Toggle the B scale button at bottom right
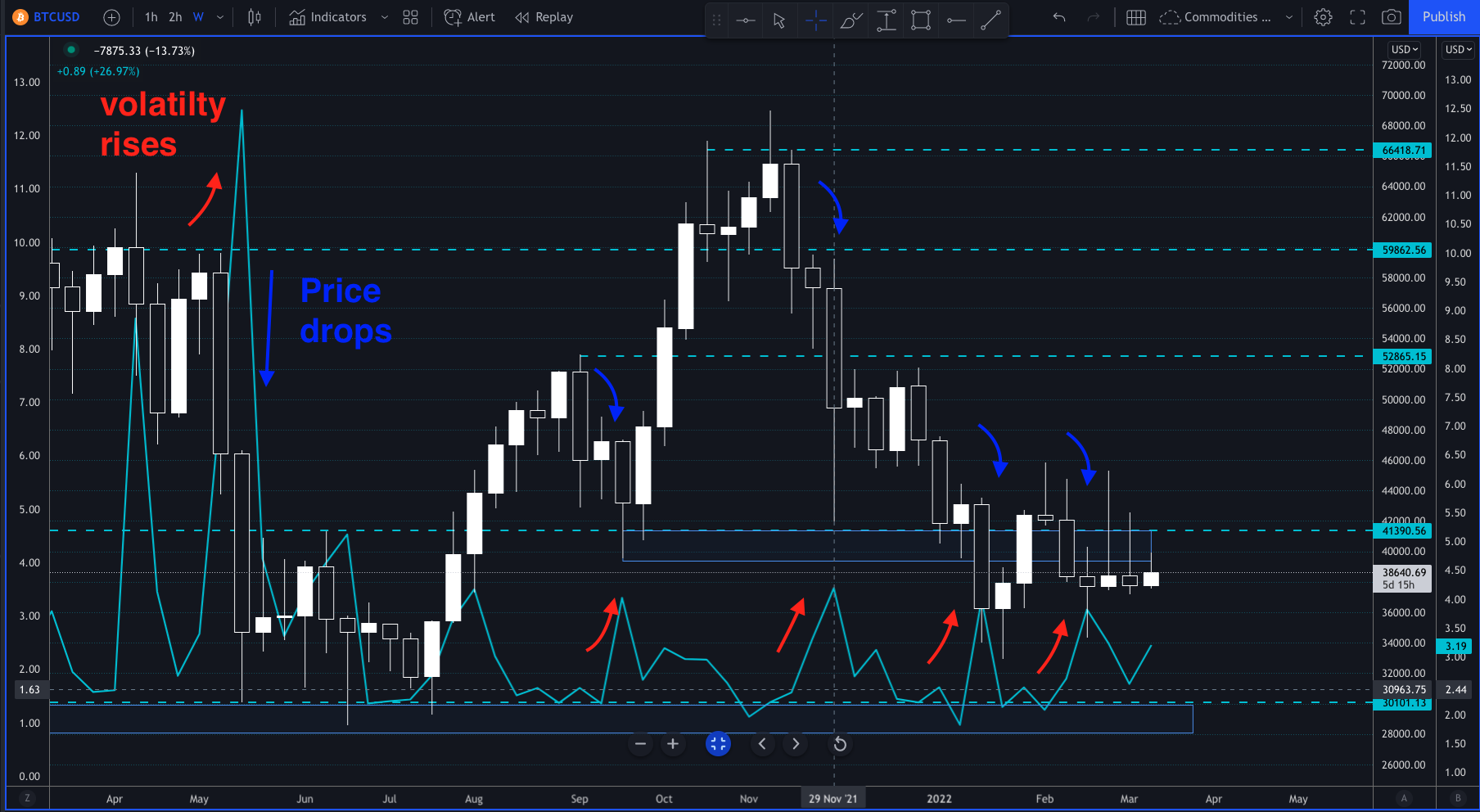 tap(1457, 798)
